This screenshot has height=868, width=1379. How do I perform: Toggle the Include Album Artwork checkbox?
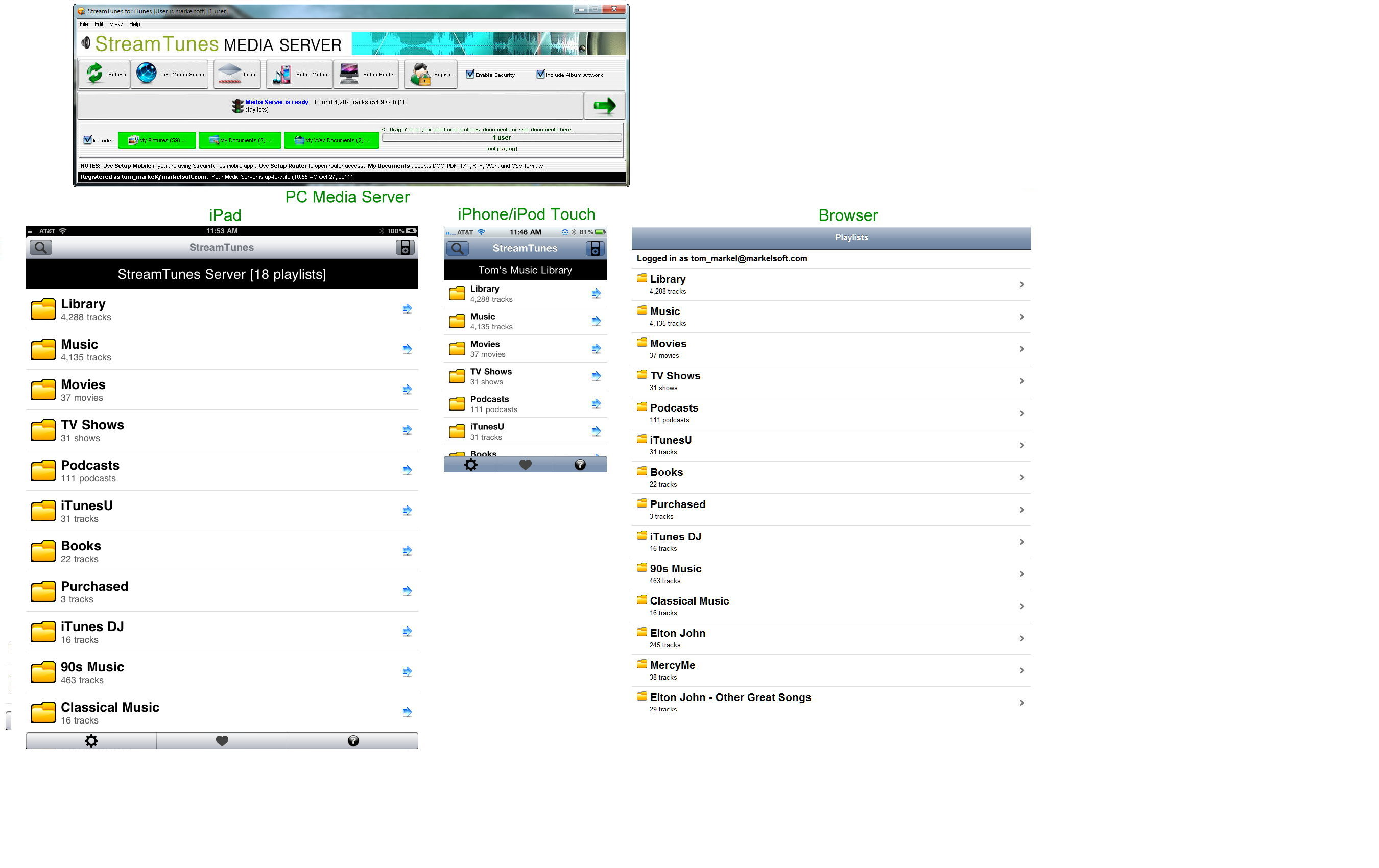coord(540,74)
